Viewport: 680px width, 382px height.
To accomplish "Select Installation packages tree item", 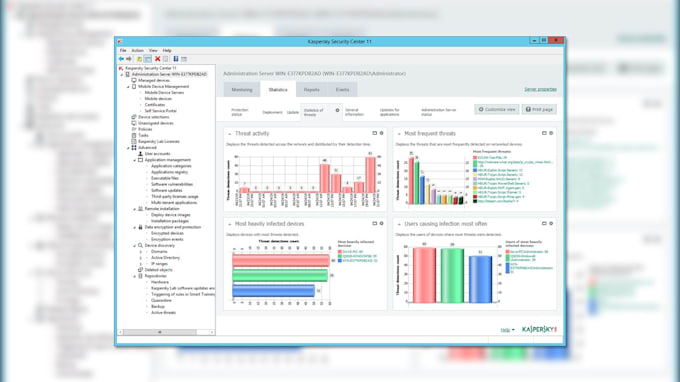I will [x=170, y=221].
